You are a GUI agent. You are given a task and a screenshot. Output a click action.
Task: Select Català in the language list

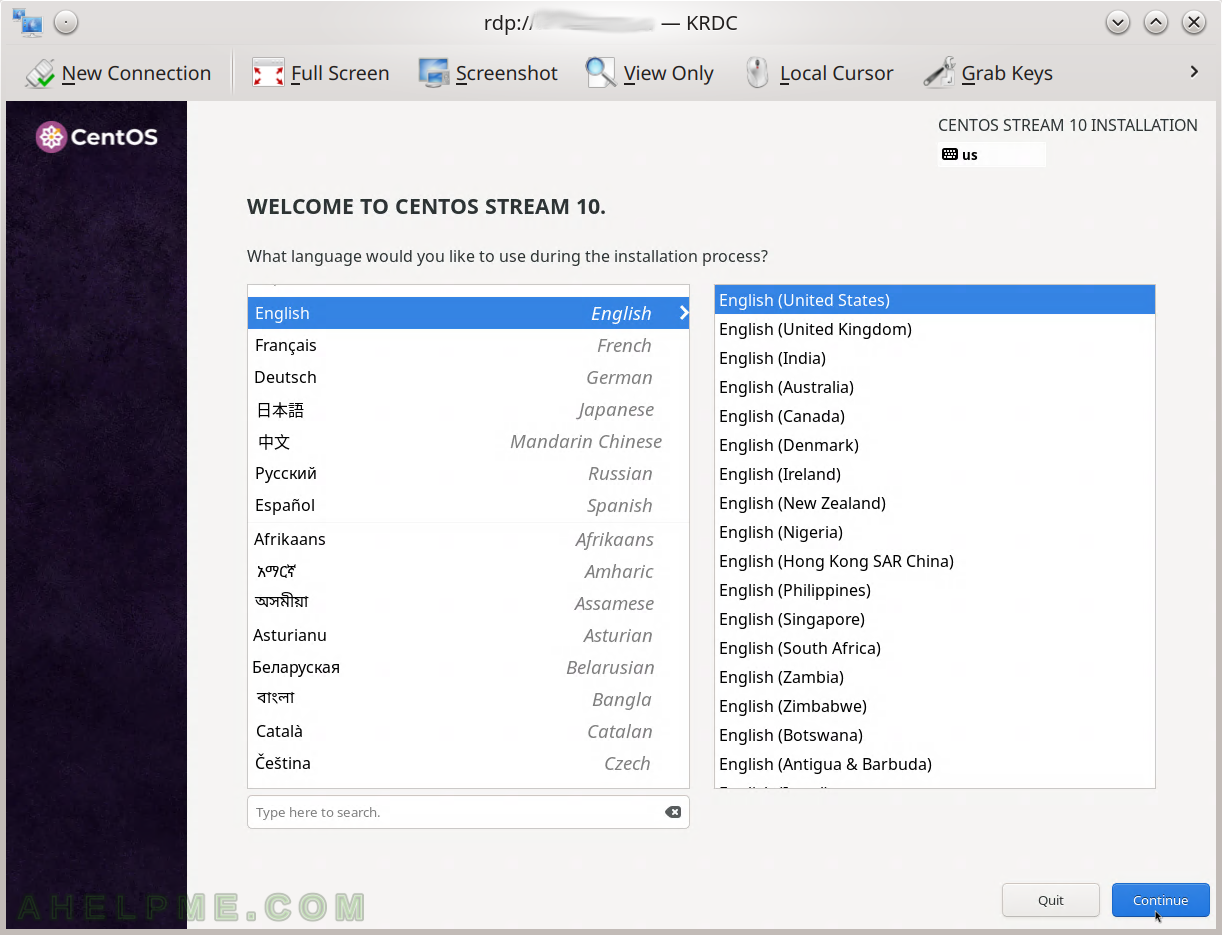point(468,731)
